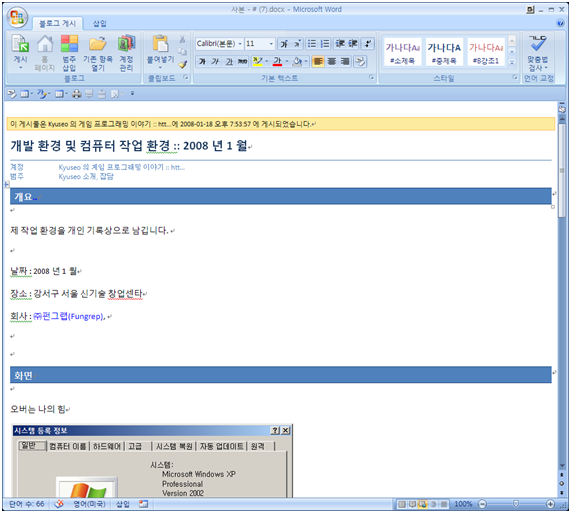The height and width of the screenshot is (513, 571).
Task: Click the macro record icon in status bar
Action: pos(143,504)
